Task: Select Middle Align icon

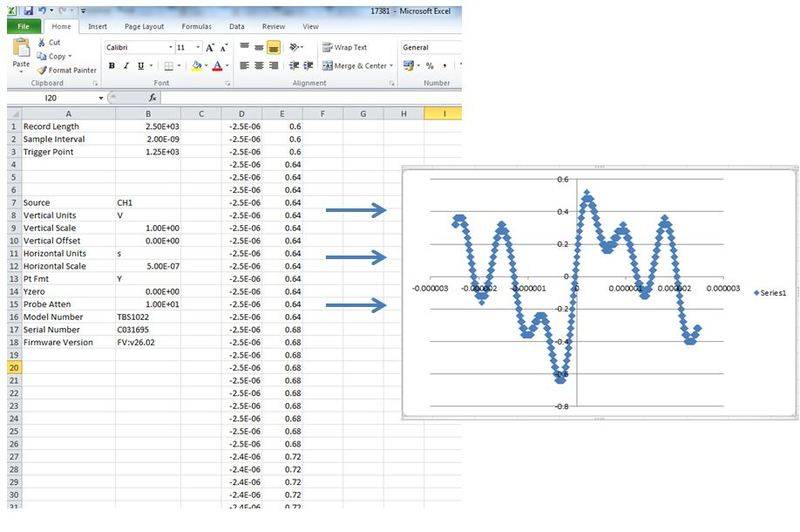Action: (x=259, y=47)
